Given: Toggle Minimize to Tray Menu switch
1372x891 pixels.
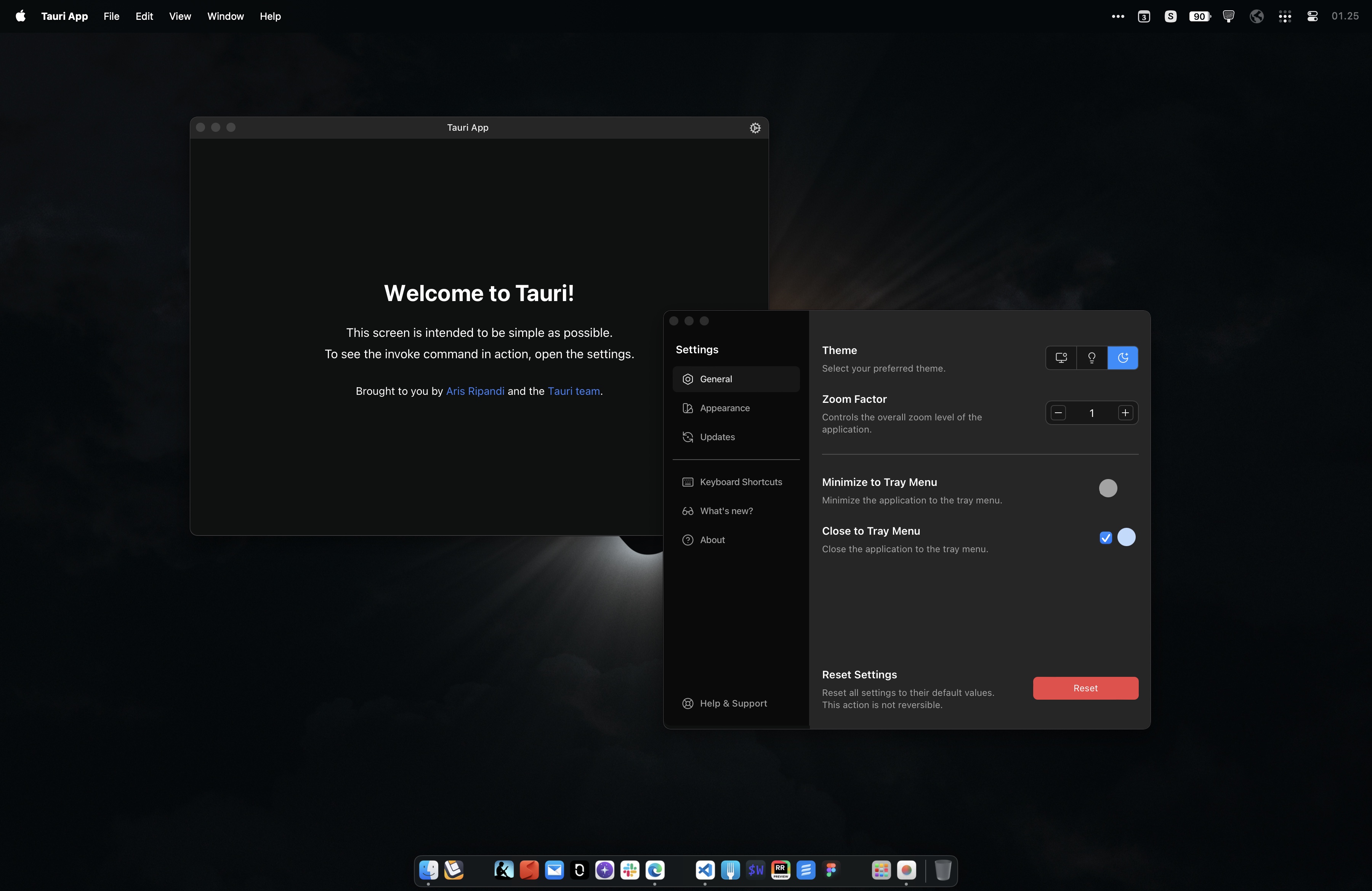Looking at the screenshot, I should tap(1109, 488).
